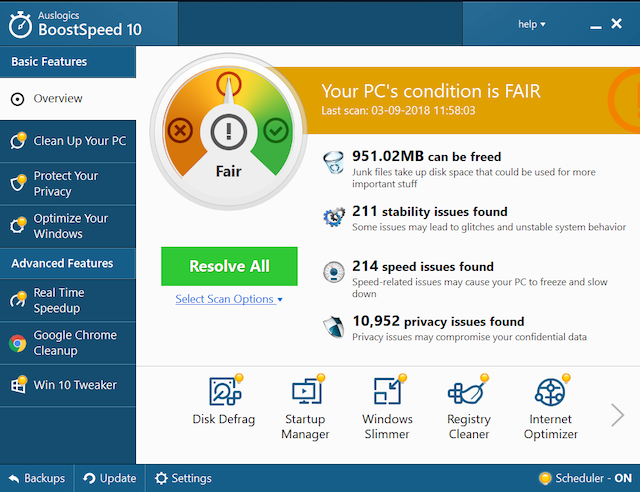Open Backups from bottom bar
The image size is (640, 492).
(37, 478)
